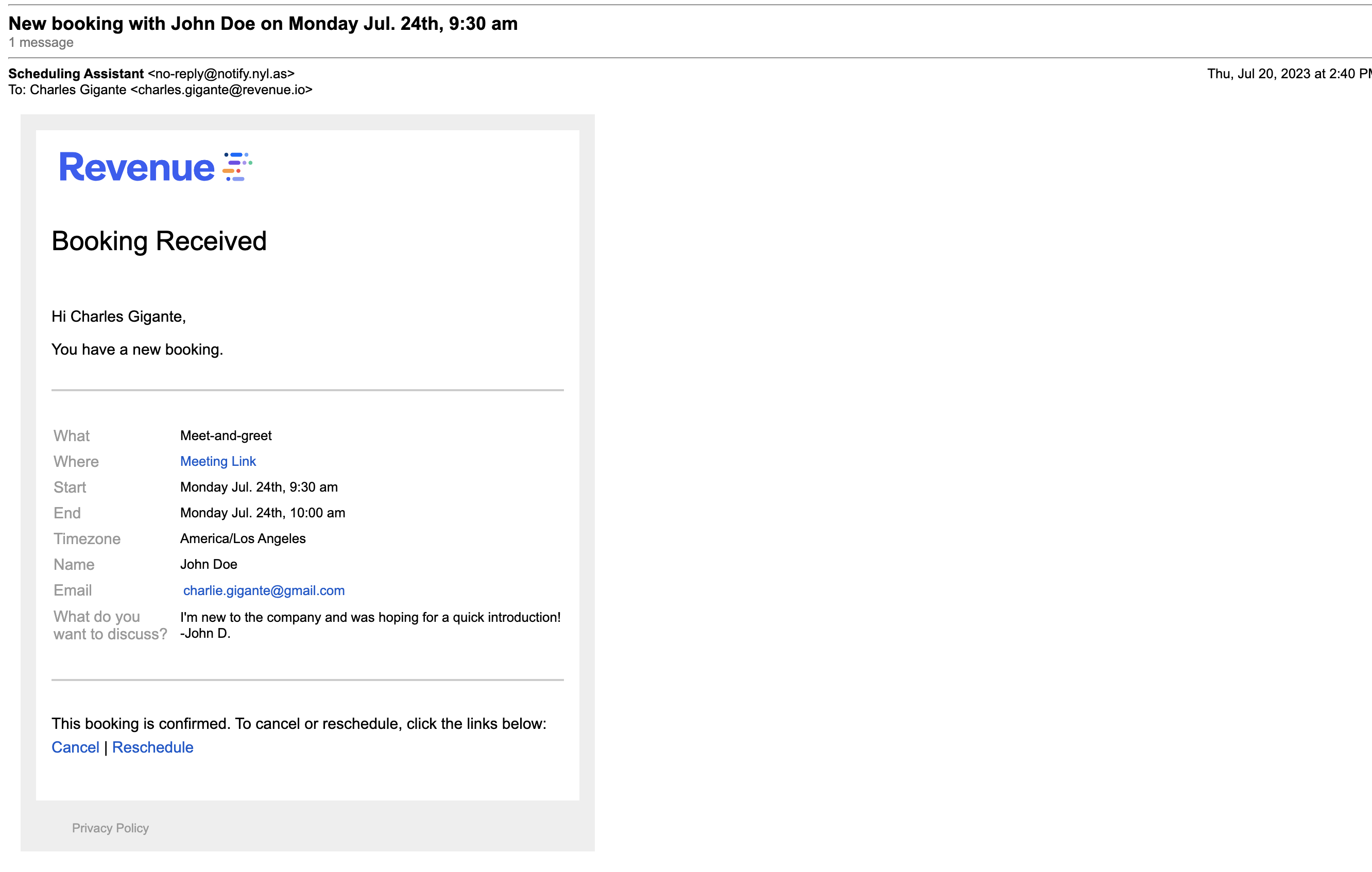Click the discussion note about quick introduction
Screen dimensions: 1372x872
370,617
